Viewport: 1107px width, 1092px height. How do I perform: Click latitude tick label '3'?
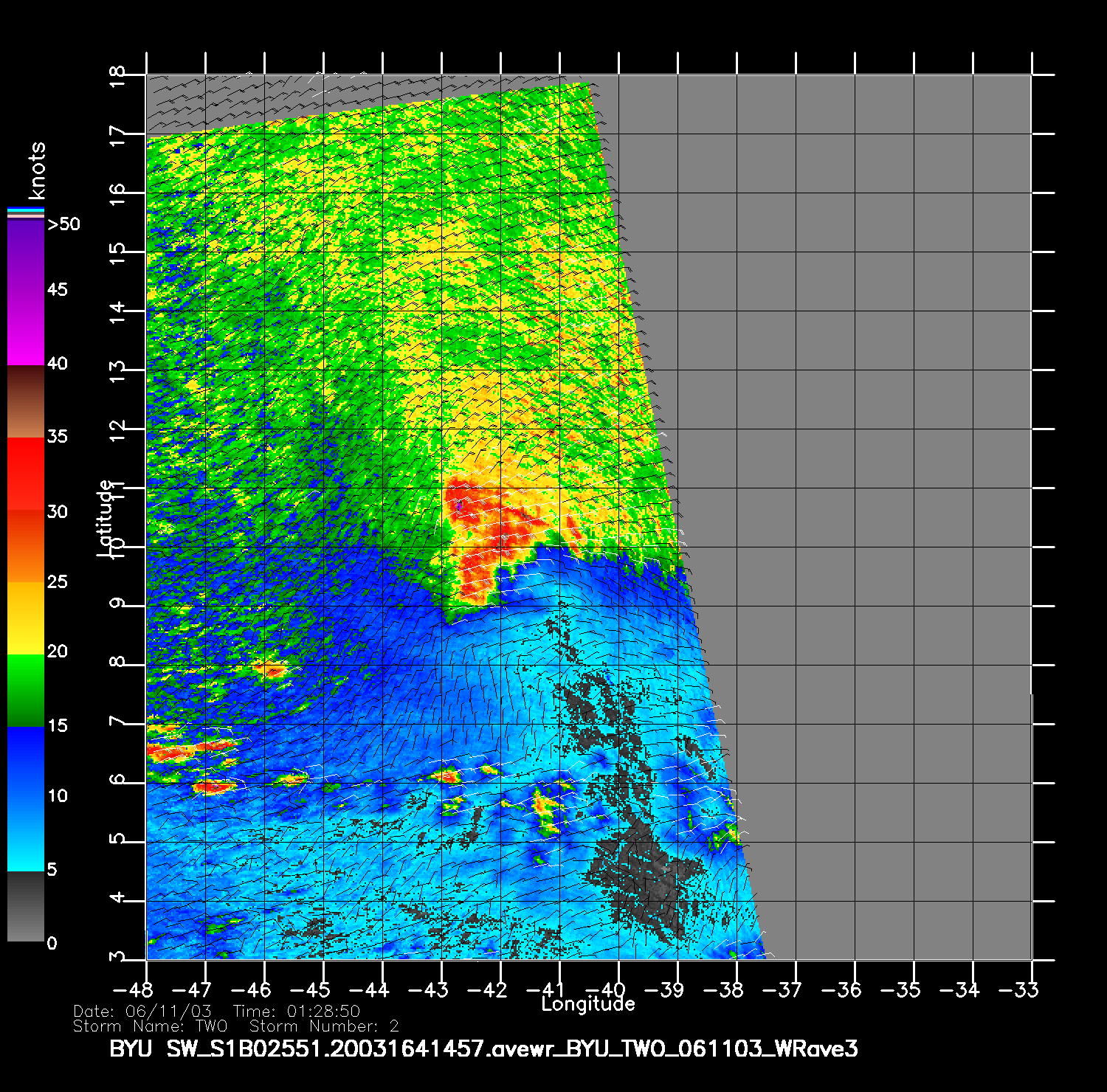117,957
